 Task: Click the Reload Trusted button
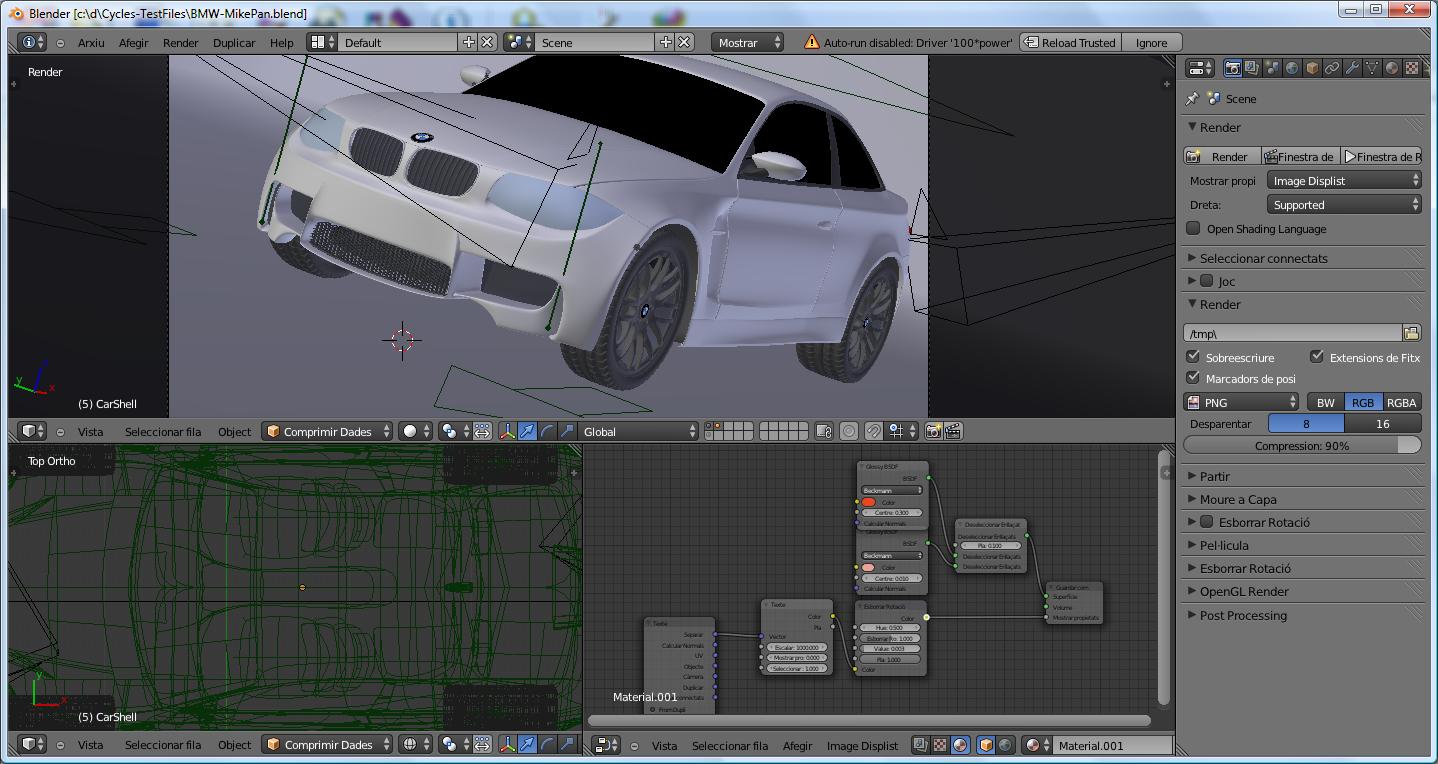(1069, 42)
